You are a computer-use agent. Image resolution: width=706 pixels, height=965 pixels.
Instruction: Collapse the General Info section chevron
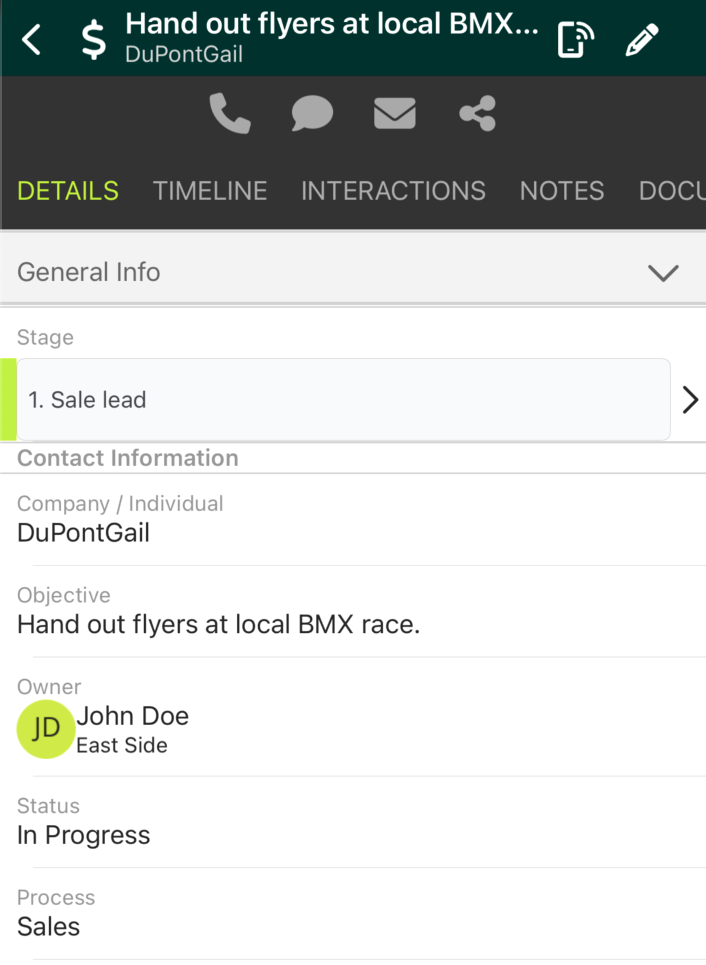point(663,273)
